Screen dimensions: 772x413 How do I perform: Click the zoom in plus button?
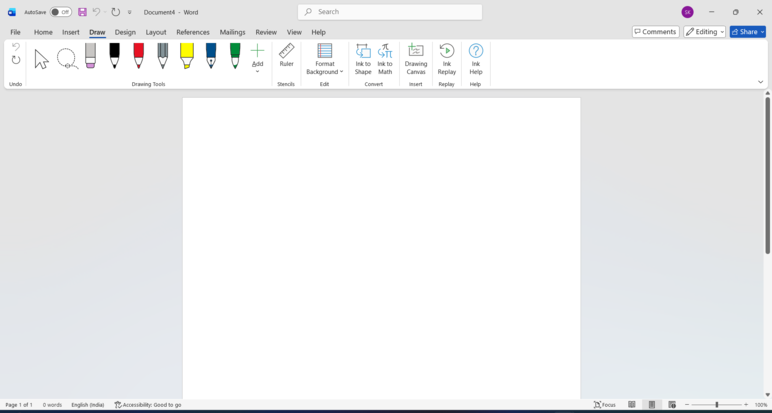point(745,405)
